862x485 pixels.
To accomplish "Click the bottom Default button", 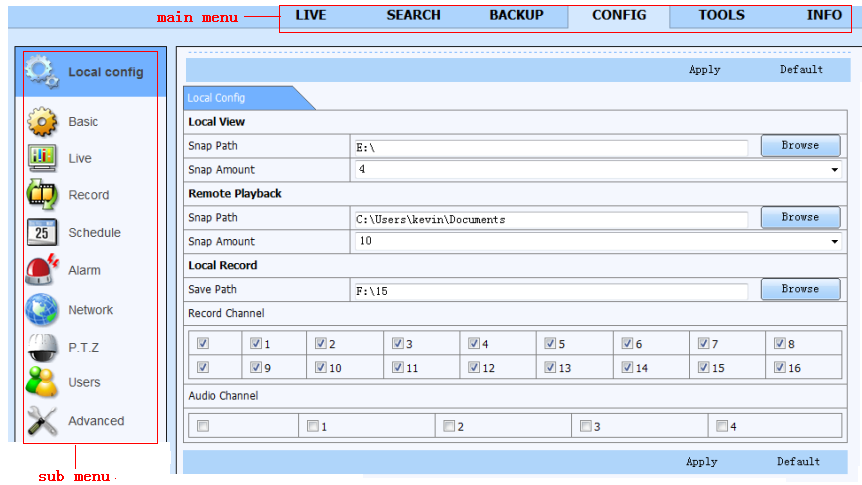I will tap(798, 462).
